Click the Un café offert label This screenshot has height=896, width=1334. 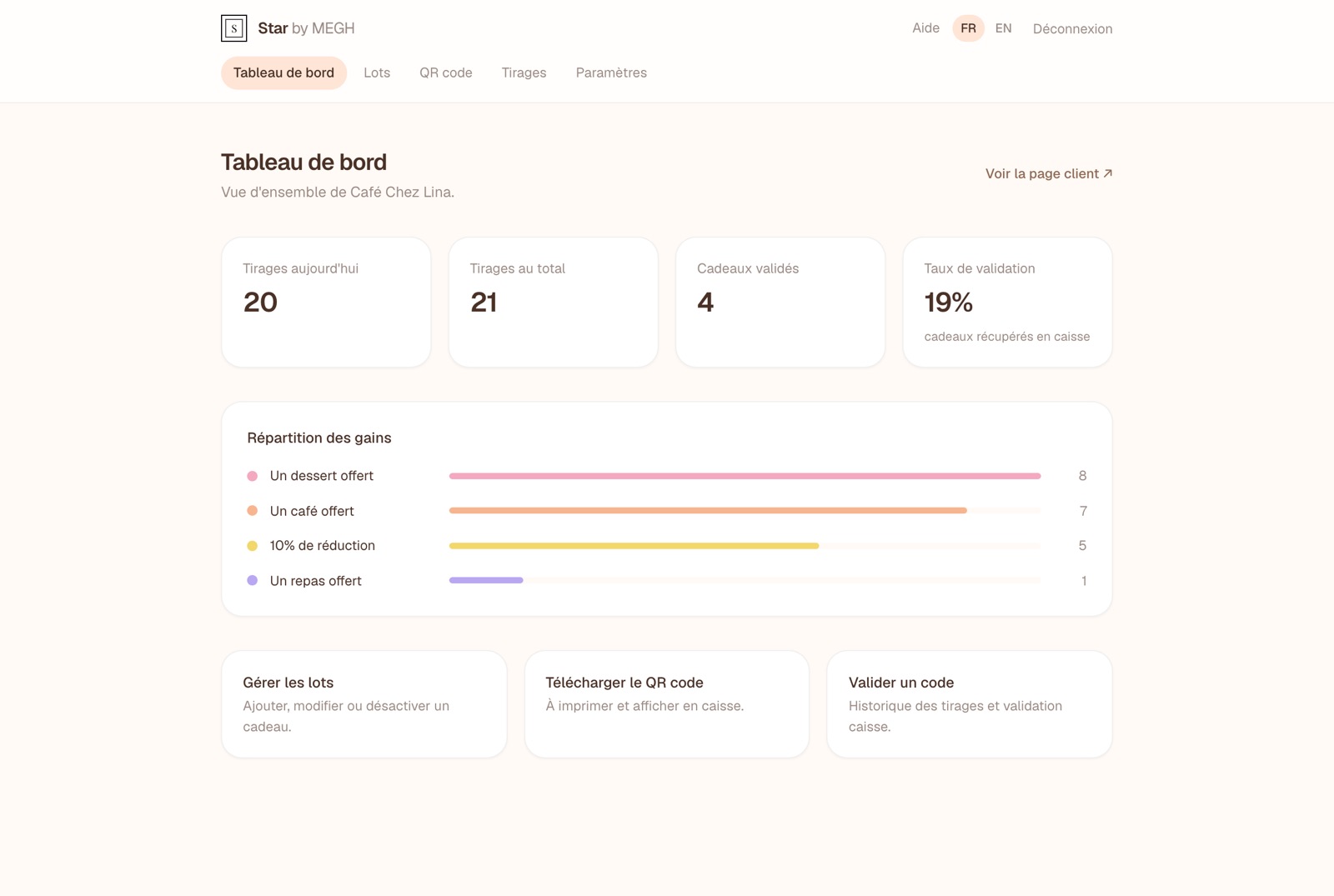[x=312, y=511]
